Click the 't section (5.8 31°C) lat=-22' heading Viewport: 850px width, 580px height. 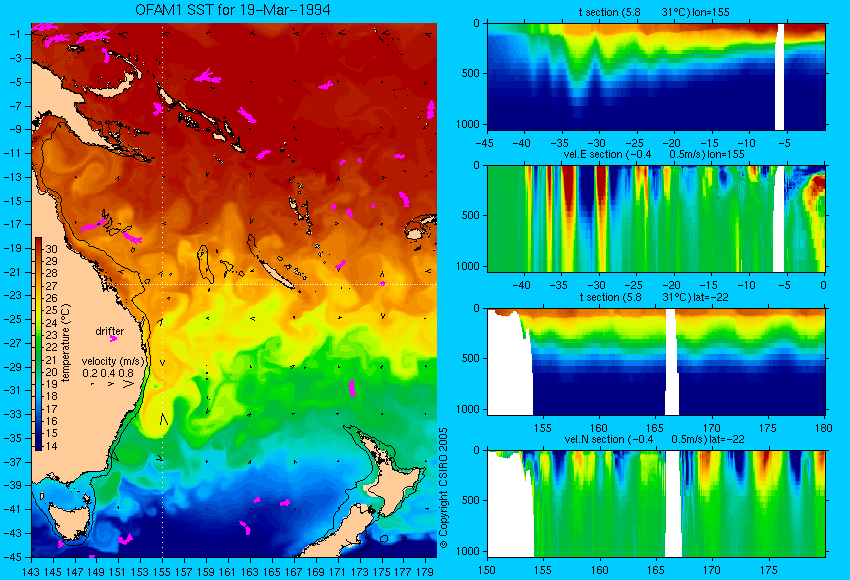click(x=654, y=297)
